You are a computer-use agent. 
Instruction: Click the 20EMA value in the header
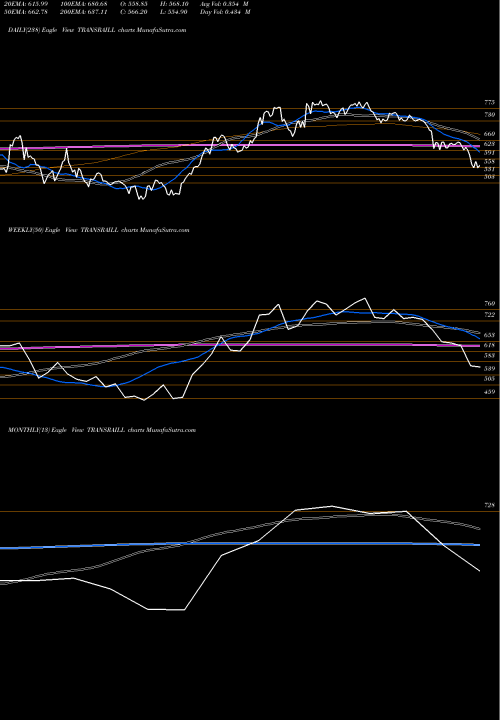[x=24, y=4]
